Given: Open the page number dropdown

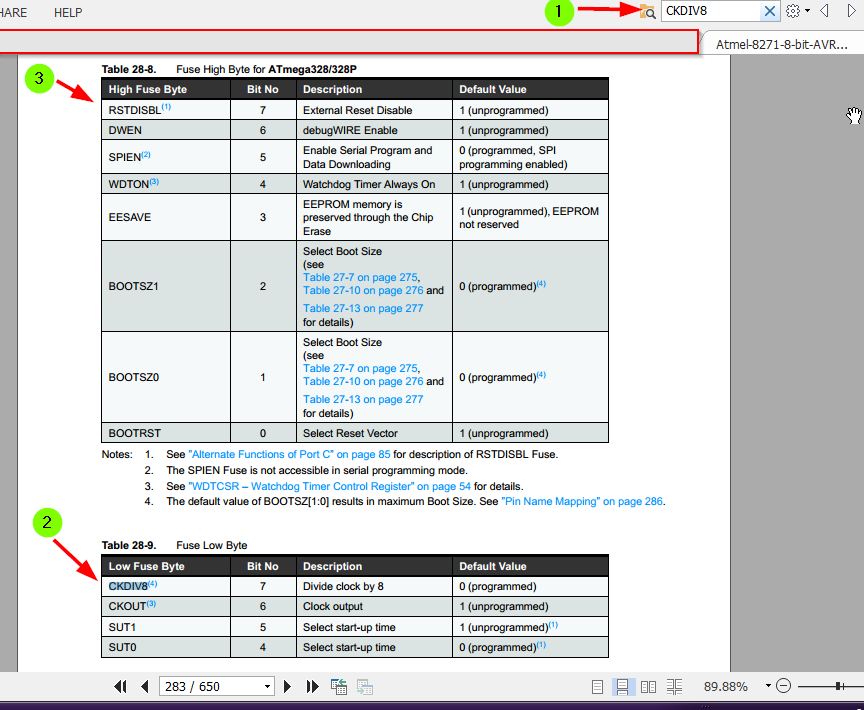Looking at the screenshot, I should pos(267,686).
